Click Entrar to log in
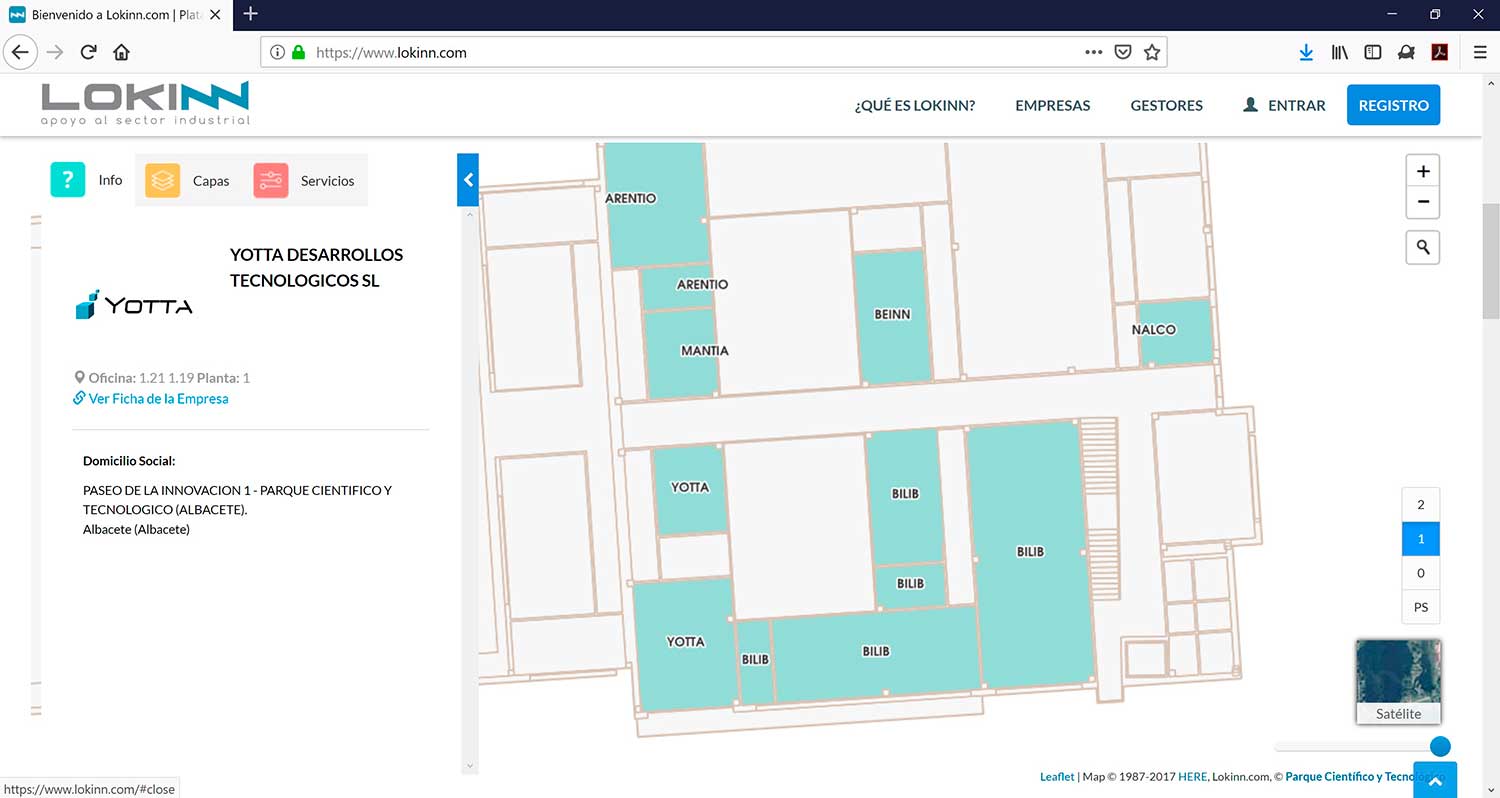Viewport: 1500px width, 798px height. click(1284, 105)
